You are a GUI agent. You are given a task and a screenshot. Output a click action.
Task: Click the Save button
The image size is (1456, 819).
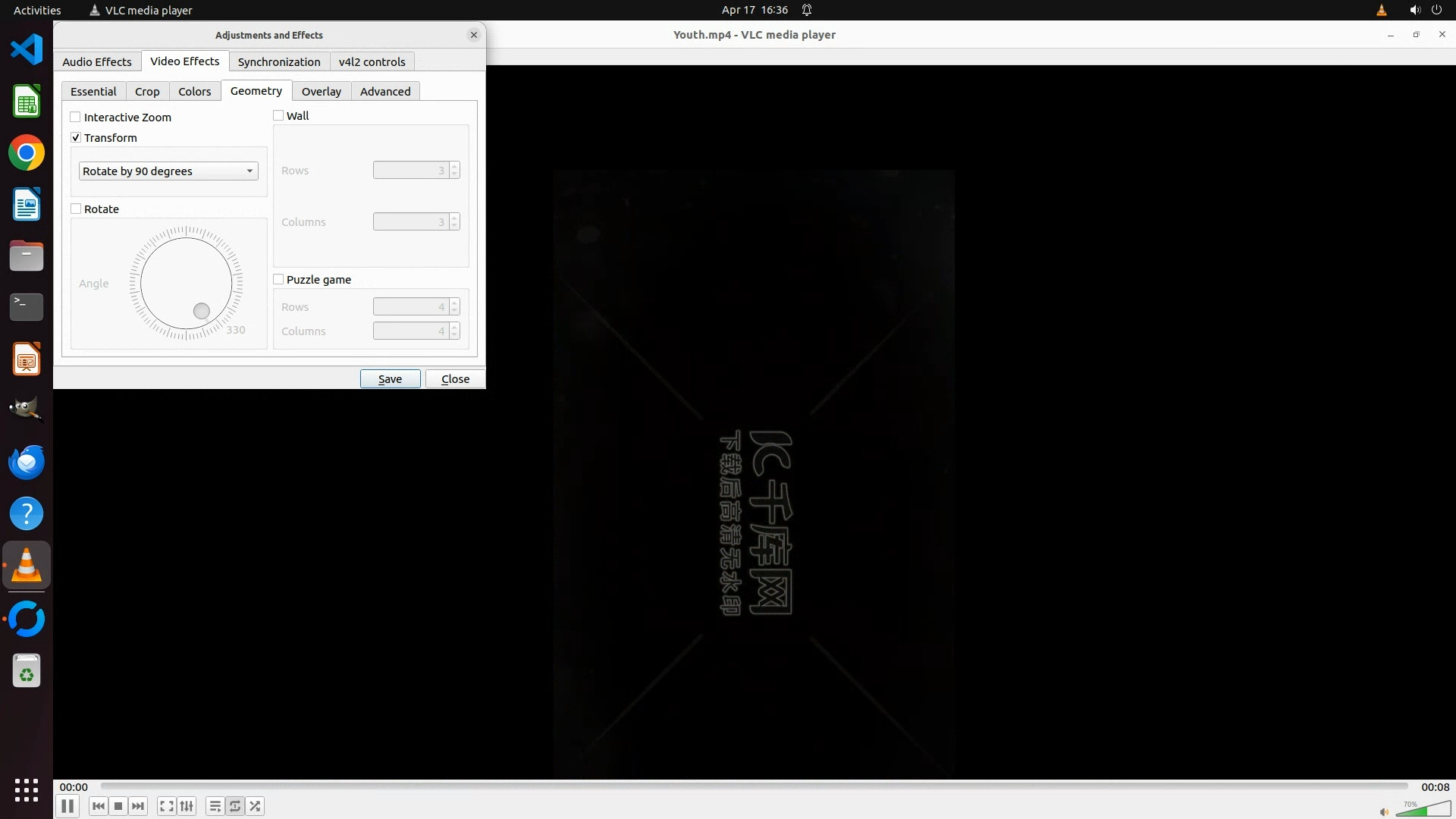point(390,379)
